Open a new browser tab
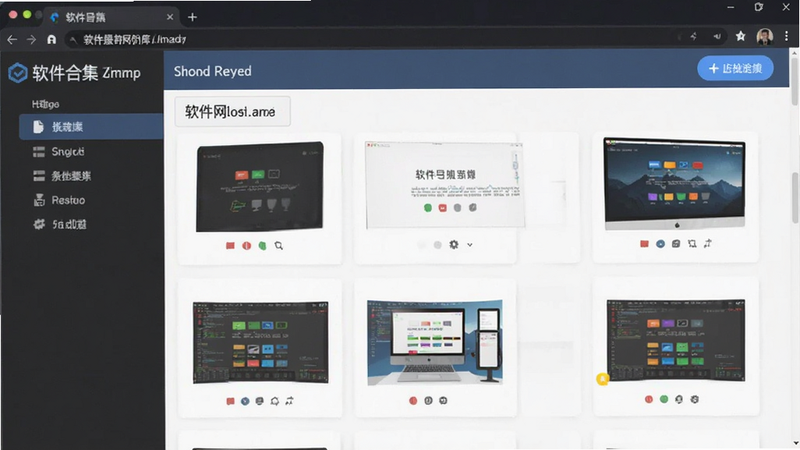The height and width of the screenshot is (450, 800). tap(192, 17)
